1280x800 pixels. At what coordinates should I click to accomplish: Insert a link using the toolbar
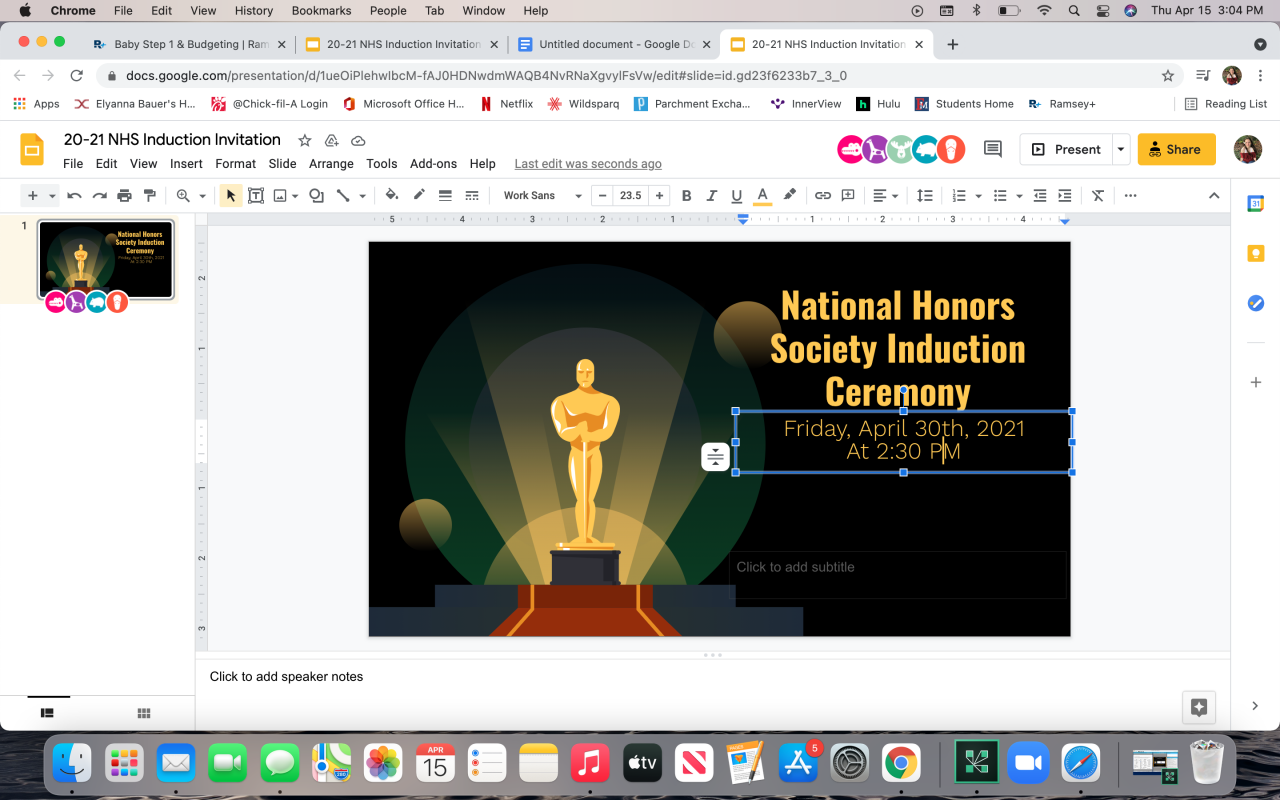point(822,196)
